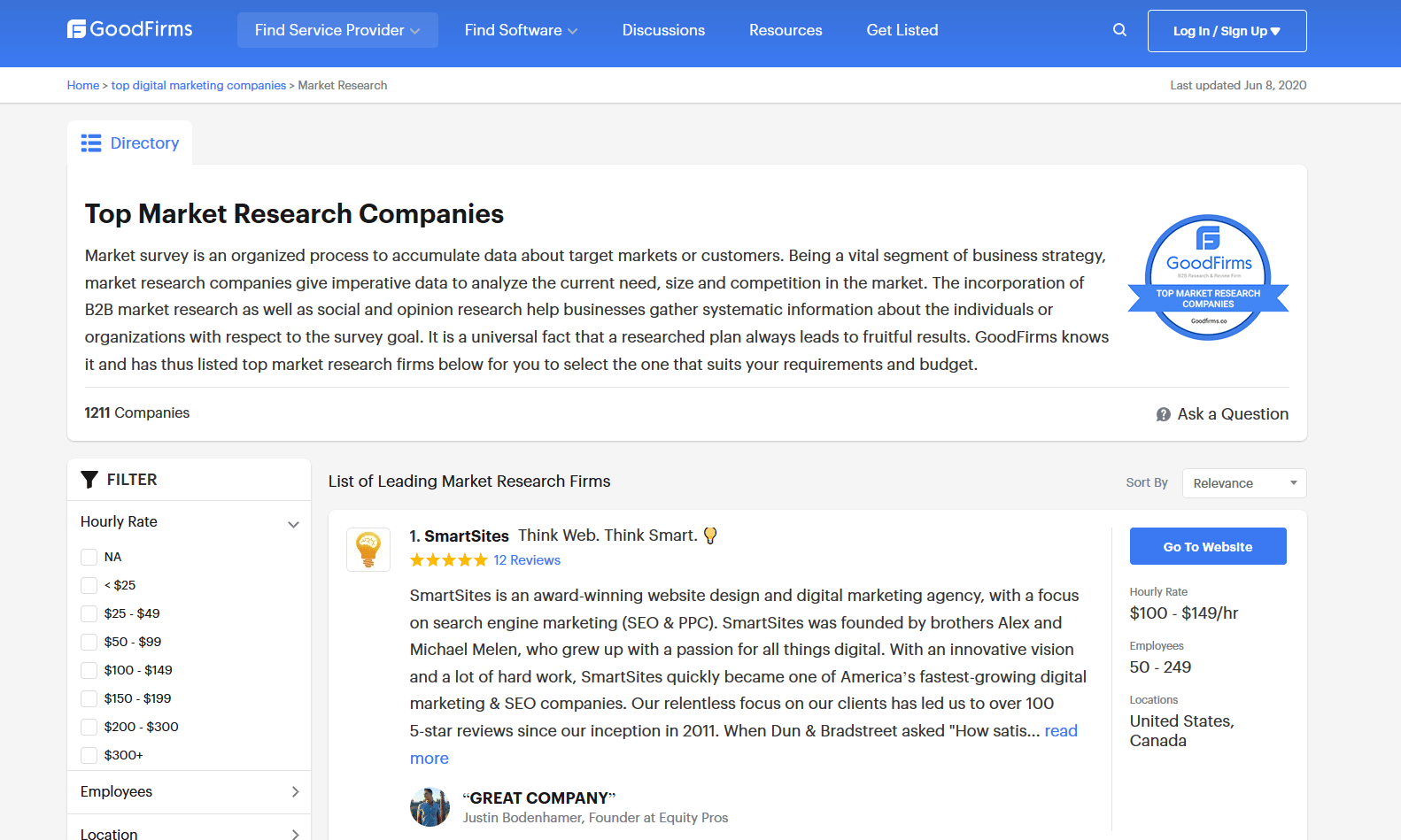The image size is (1401, 840).
Task: Click the Top Market Research Companies badge
Action: click(x=1208, y=278)
